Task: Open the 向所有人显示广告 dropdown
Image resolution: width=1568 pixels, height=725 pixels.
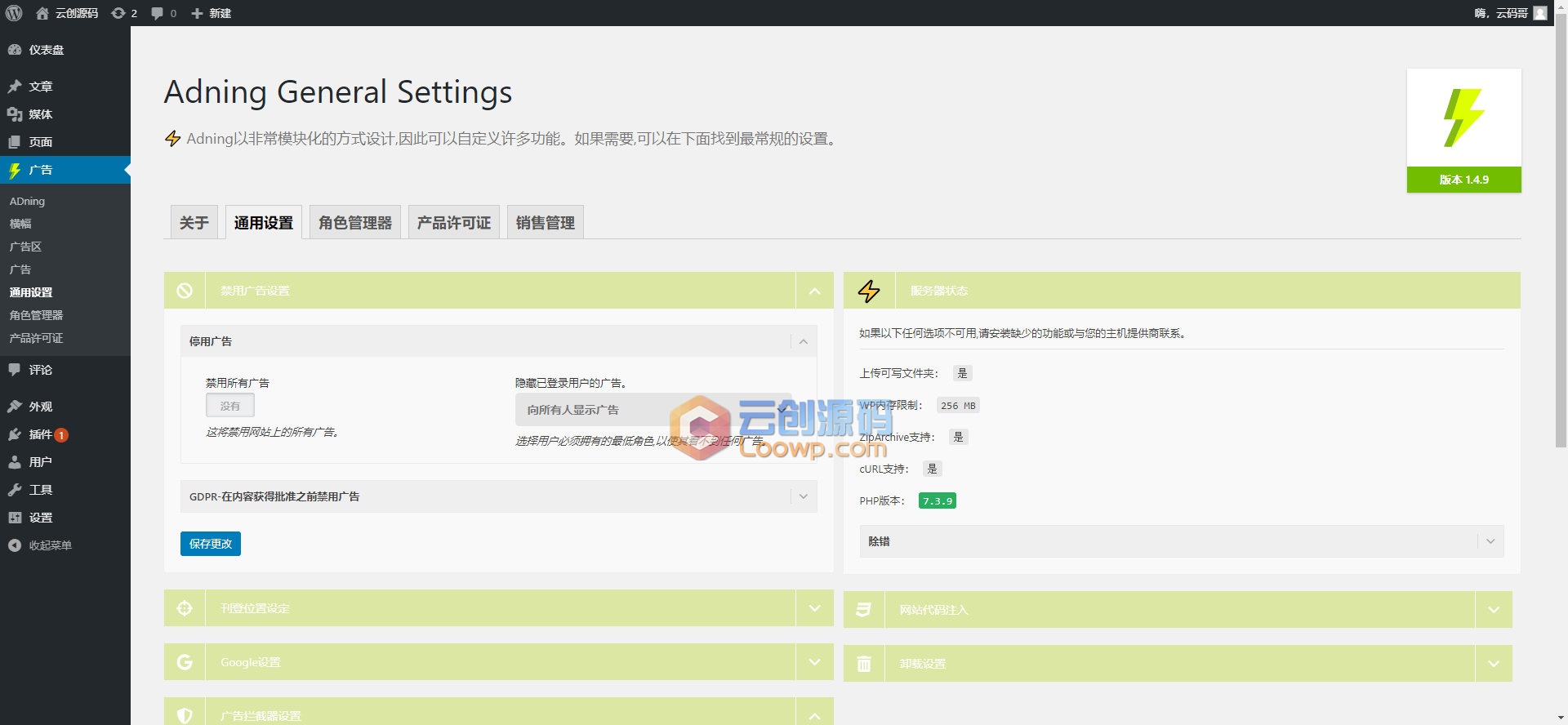Action: click(x=653, y=410)
